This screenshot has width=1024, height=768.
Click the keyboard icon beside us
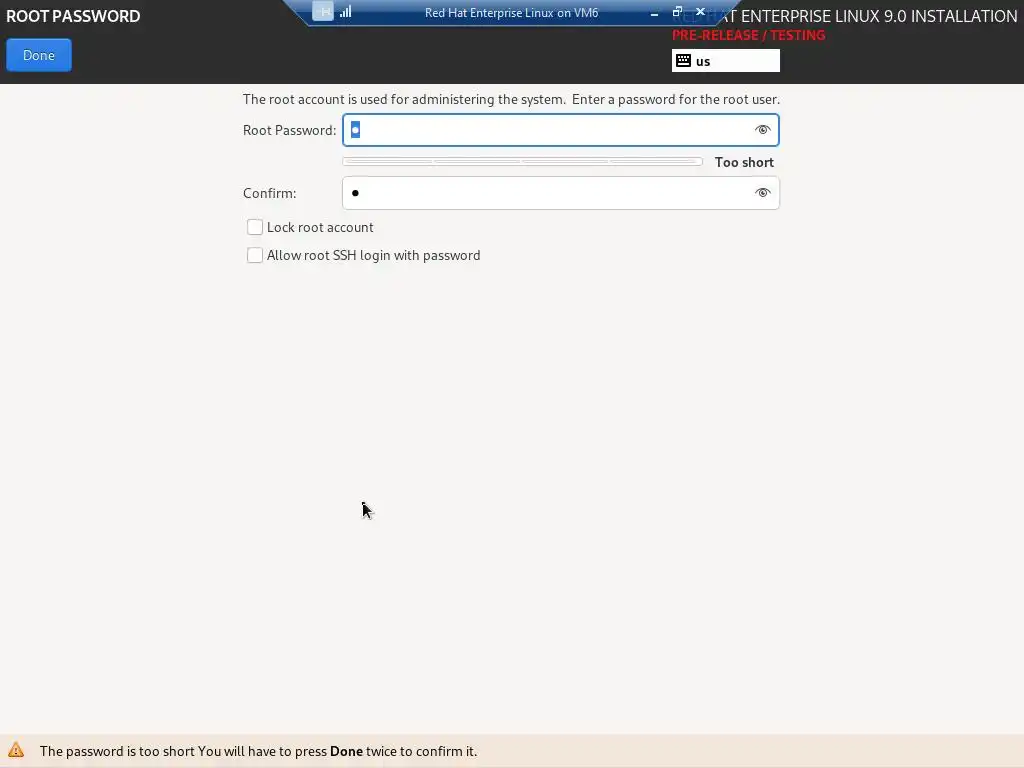[683, 61]
